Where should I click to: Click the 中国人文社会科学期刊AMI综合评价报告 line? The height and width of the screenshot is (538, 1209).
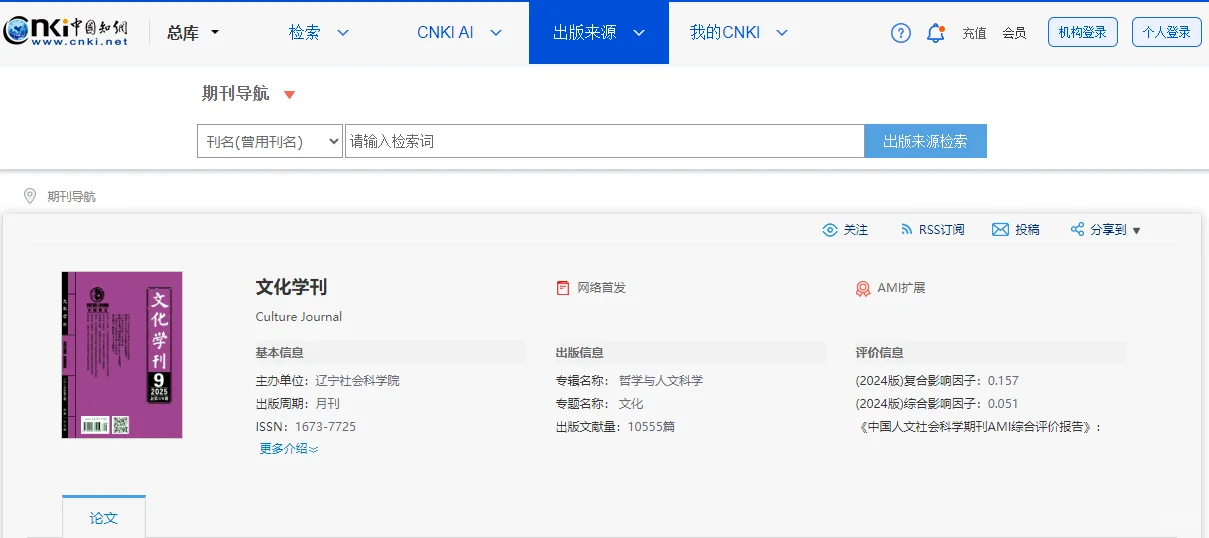tap(979, 427)
